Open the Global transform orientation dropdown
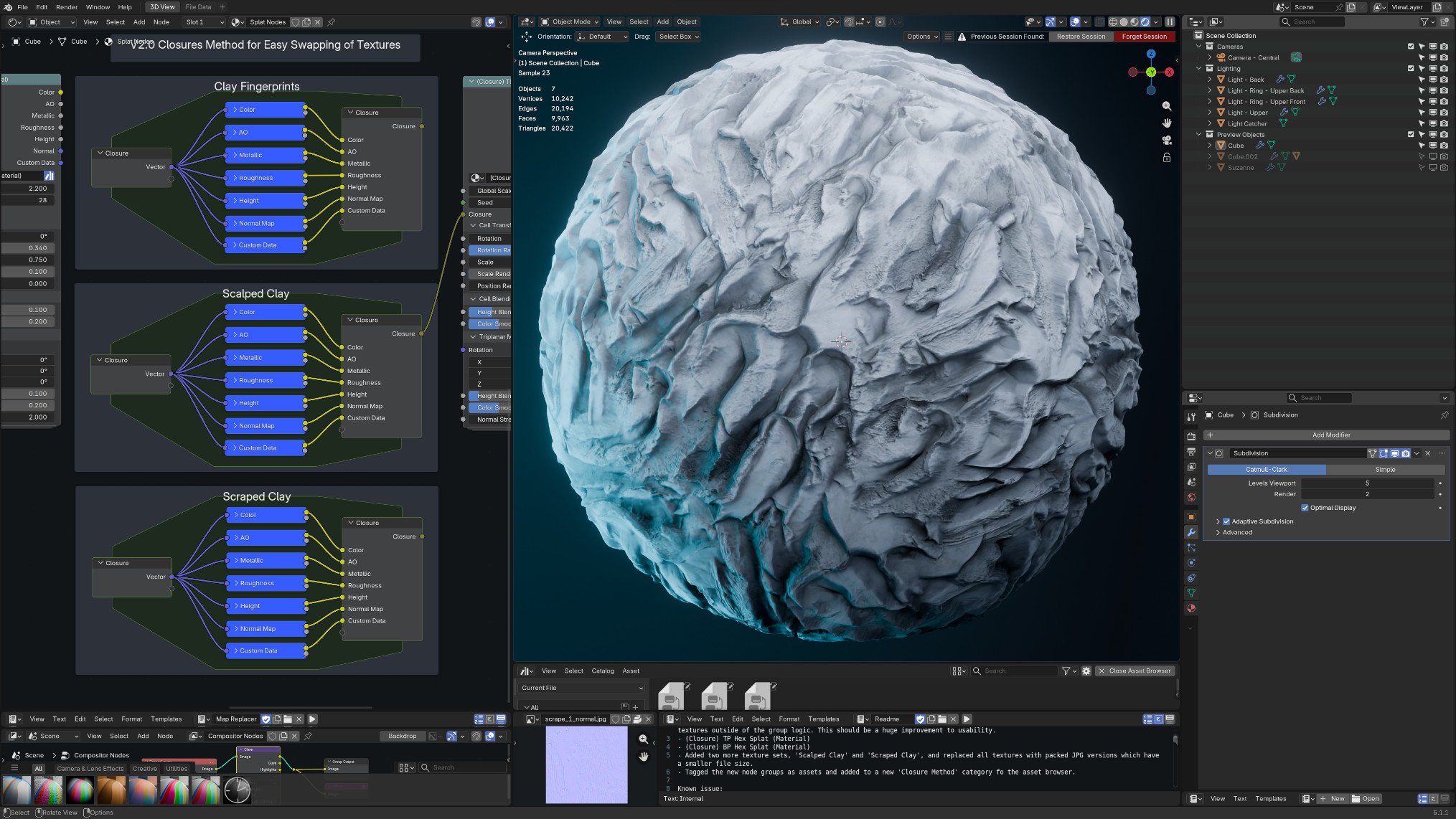The height and width of the screenshot is (819, 1456). point(800,22)
